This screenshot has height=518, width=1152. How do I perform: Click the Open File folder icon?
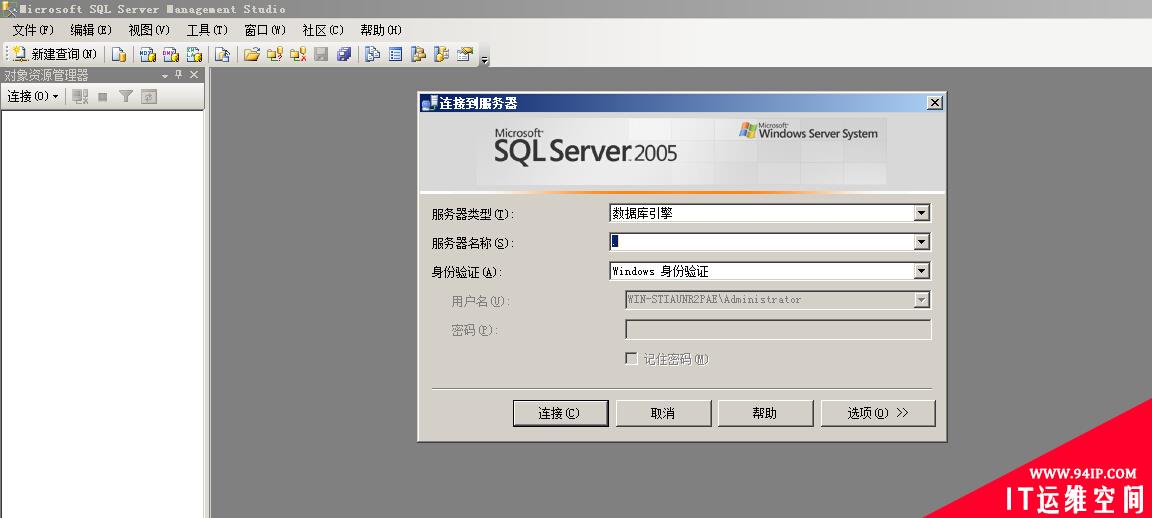[252, 54]
